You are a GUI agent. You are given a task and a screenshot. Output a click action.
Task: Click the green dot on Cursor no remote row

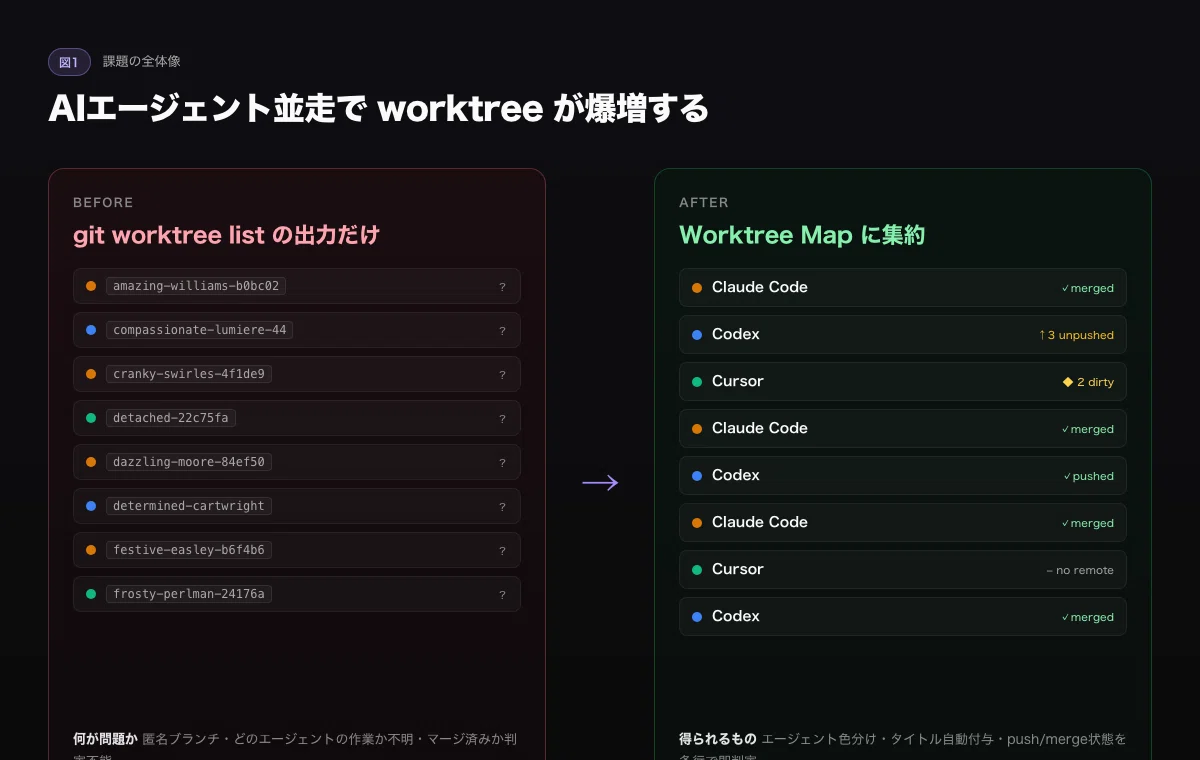click(697, 570)
